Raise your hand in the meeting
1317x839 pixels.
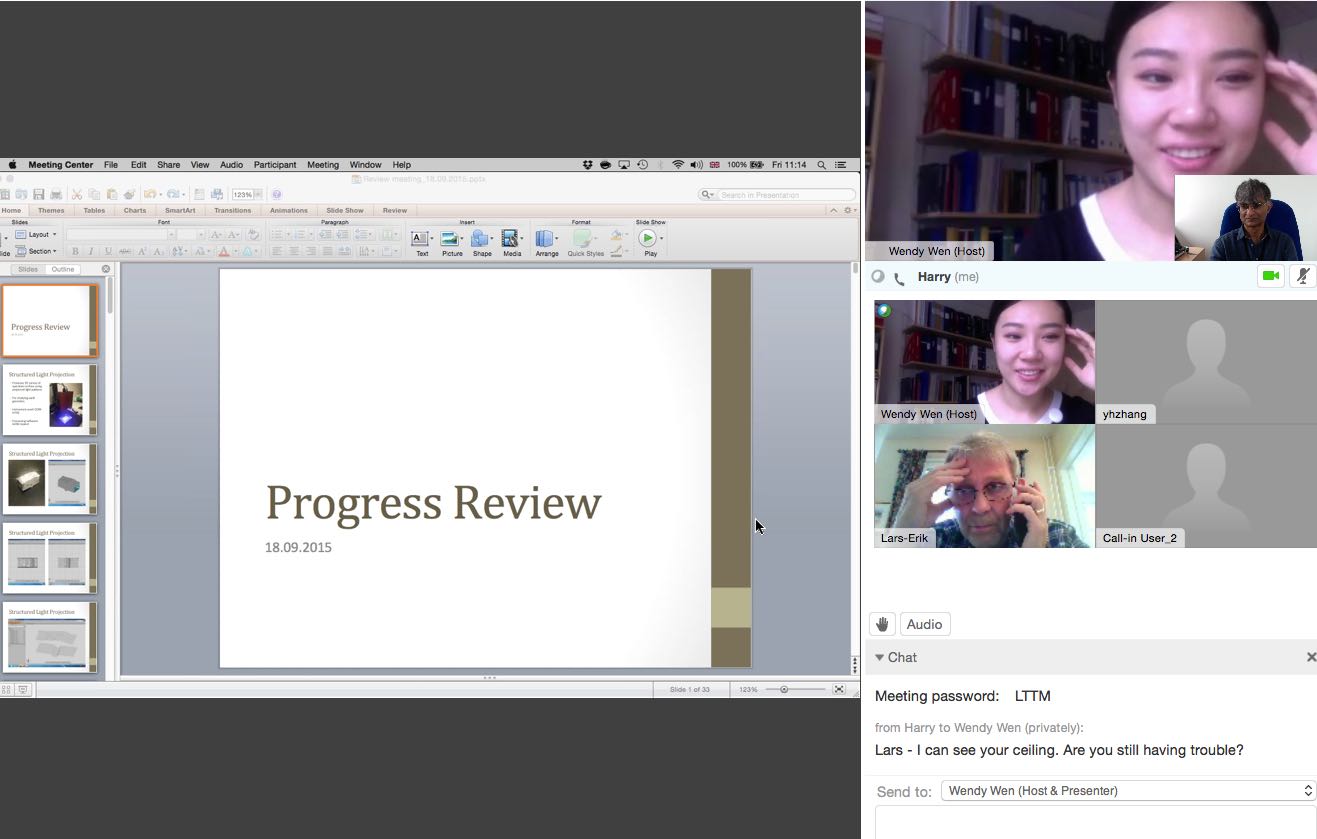[x=882, y=623]
